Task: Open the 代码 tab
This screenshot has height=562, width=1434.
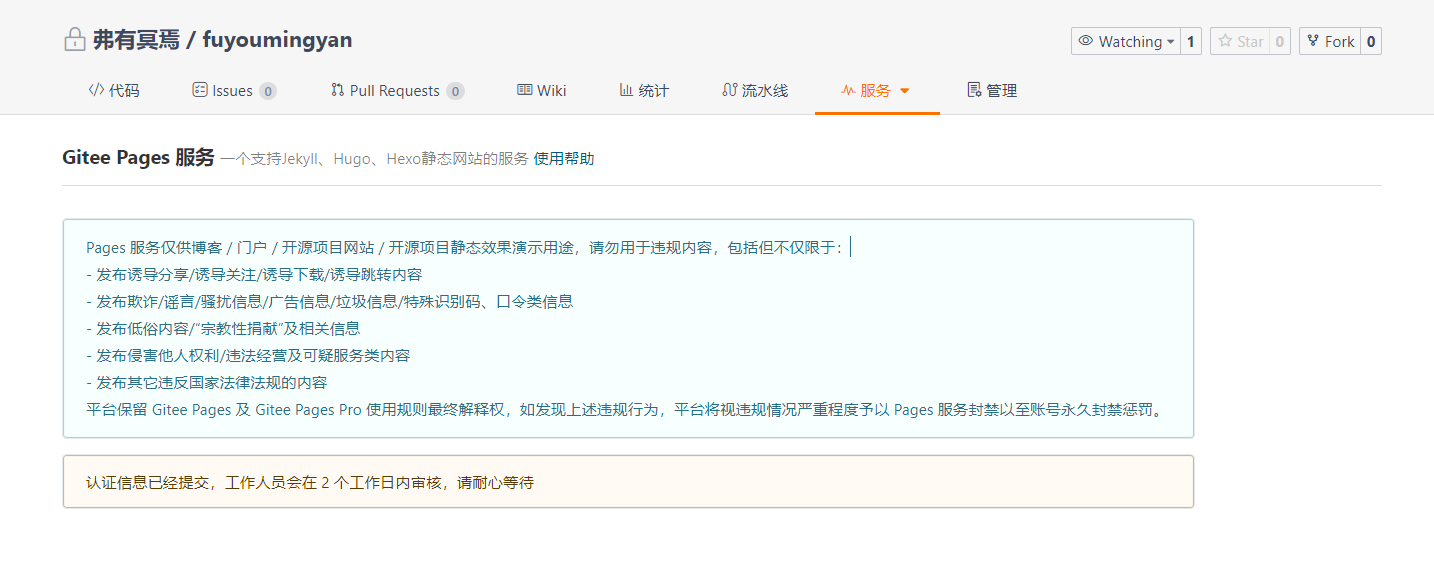Action: pyautogui.click(x=114, y=90)
